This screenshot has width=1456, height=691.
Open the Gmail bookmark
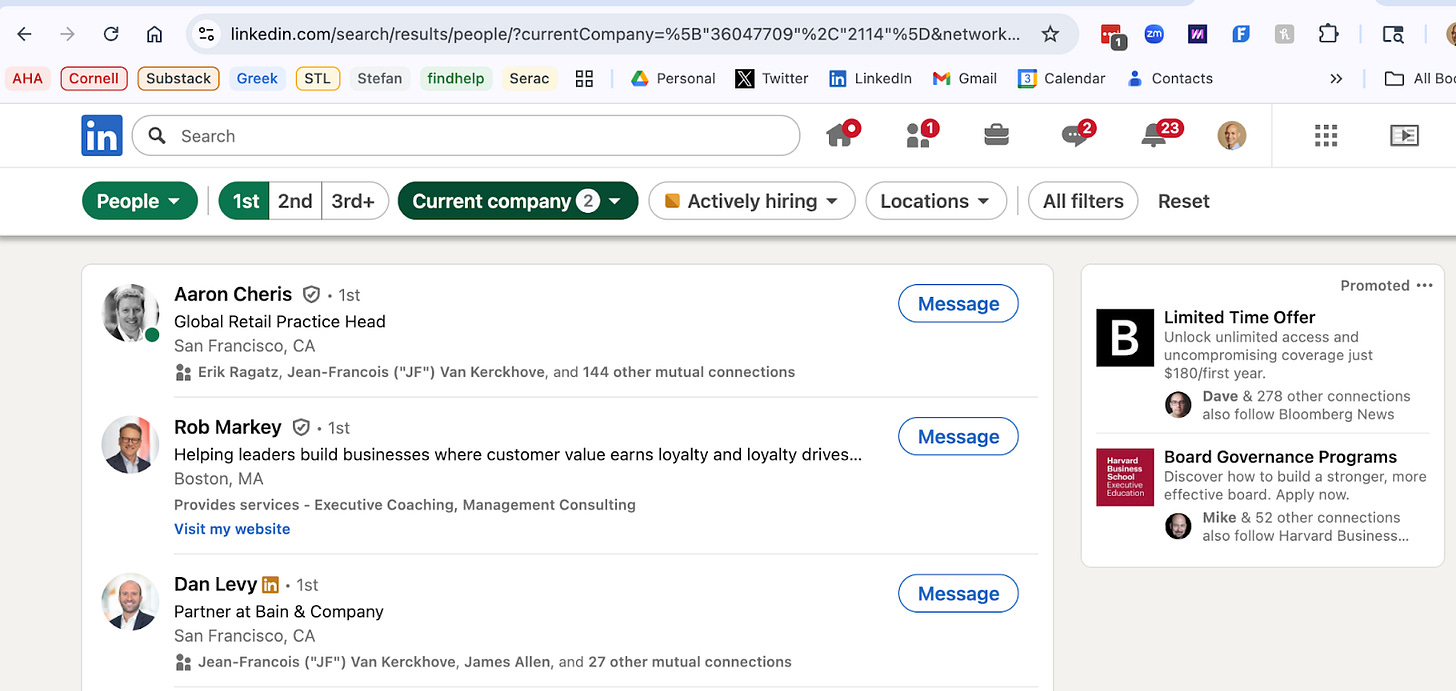964,78
